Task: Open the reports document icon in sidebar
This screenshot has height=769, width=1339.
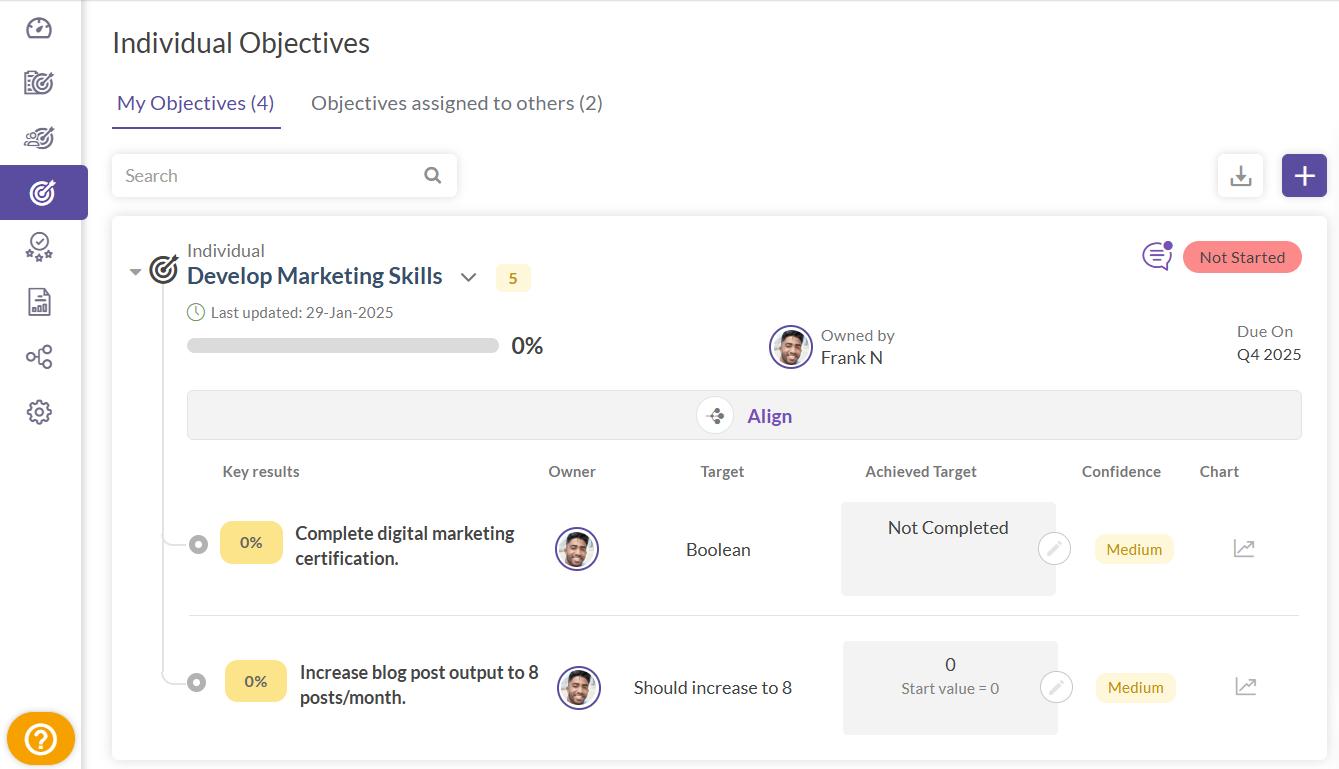Action: [x=39, y=302]
